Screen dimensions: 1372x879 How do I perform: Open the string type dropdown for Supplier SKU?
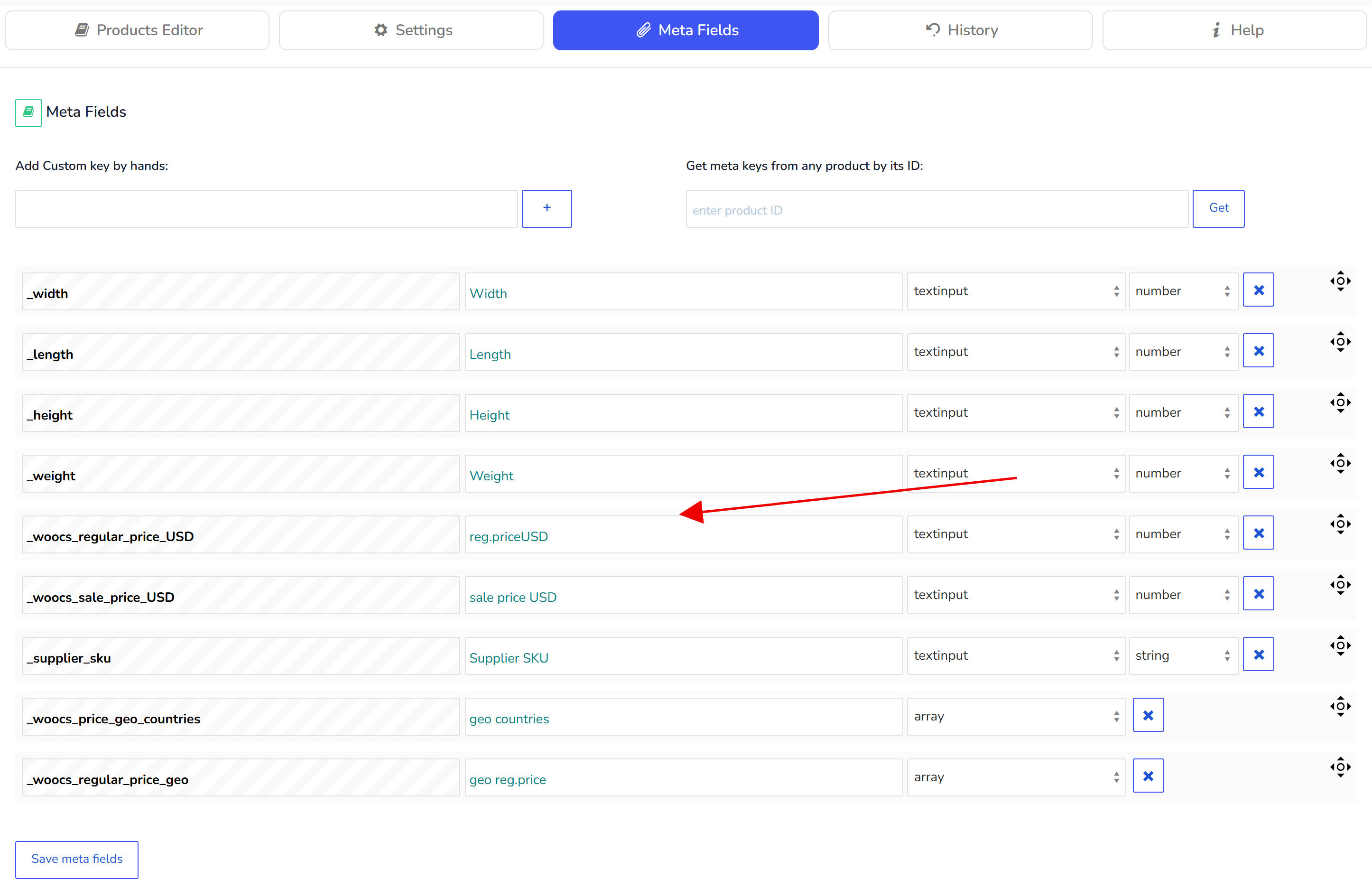tap(1183, 656)
